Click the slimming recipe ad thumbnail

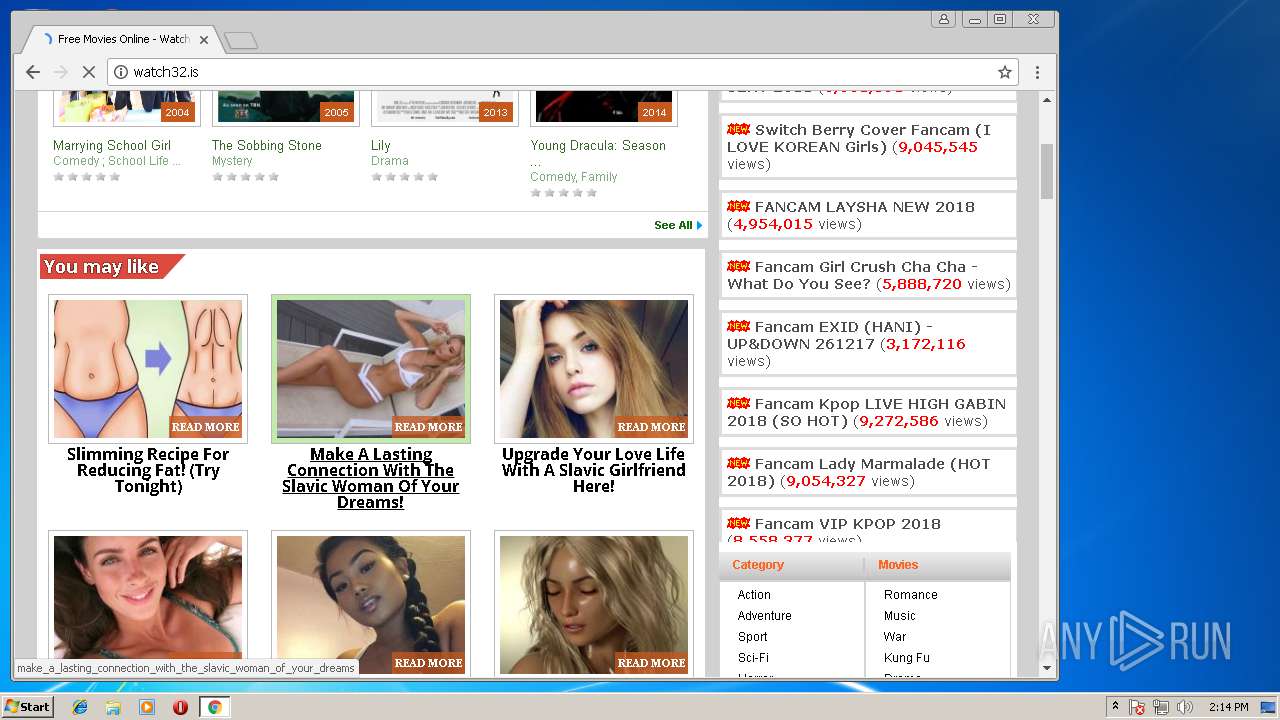tap(148, 369)
